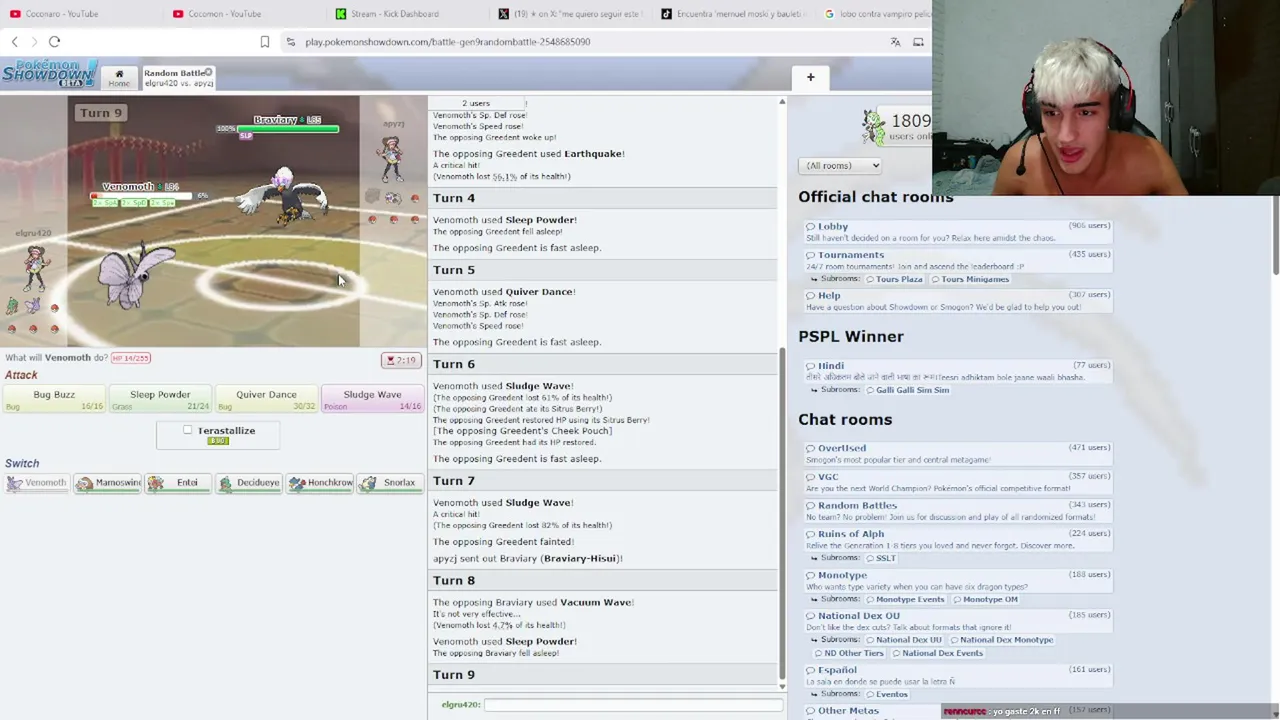Use Sludge Wave attack
The width and height of the screenshot is (1280, 720).
point(372,399)
